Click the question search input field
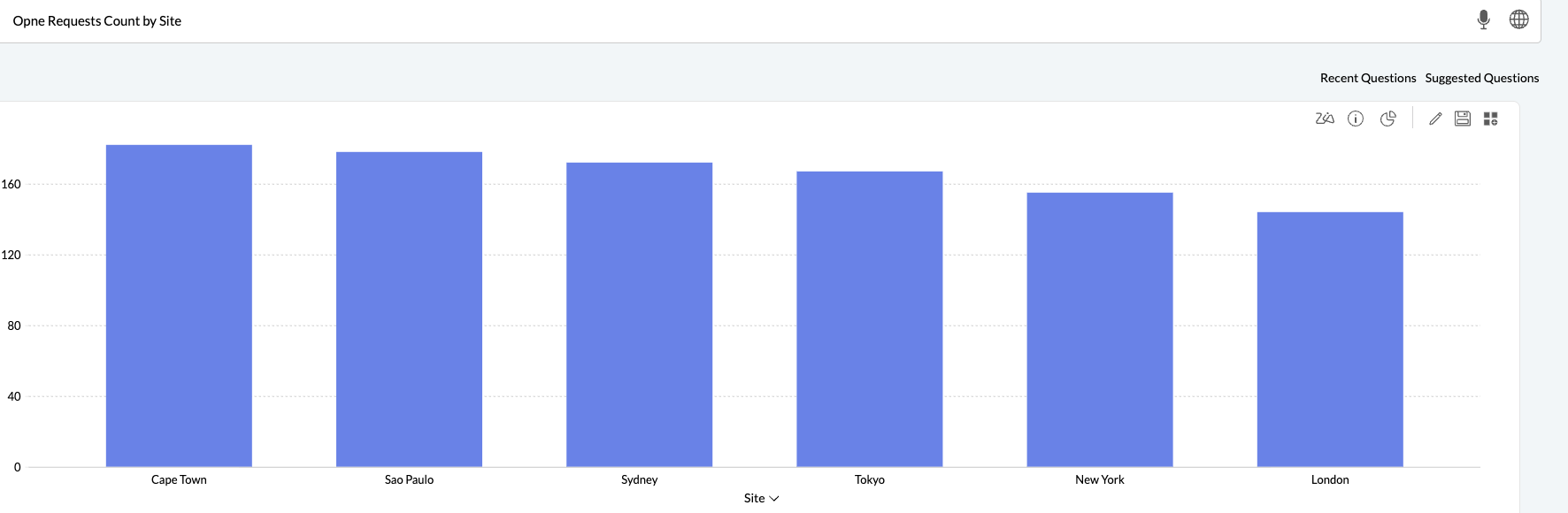Screen dimensions: 1568x513 point(708,21)
